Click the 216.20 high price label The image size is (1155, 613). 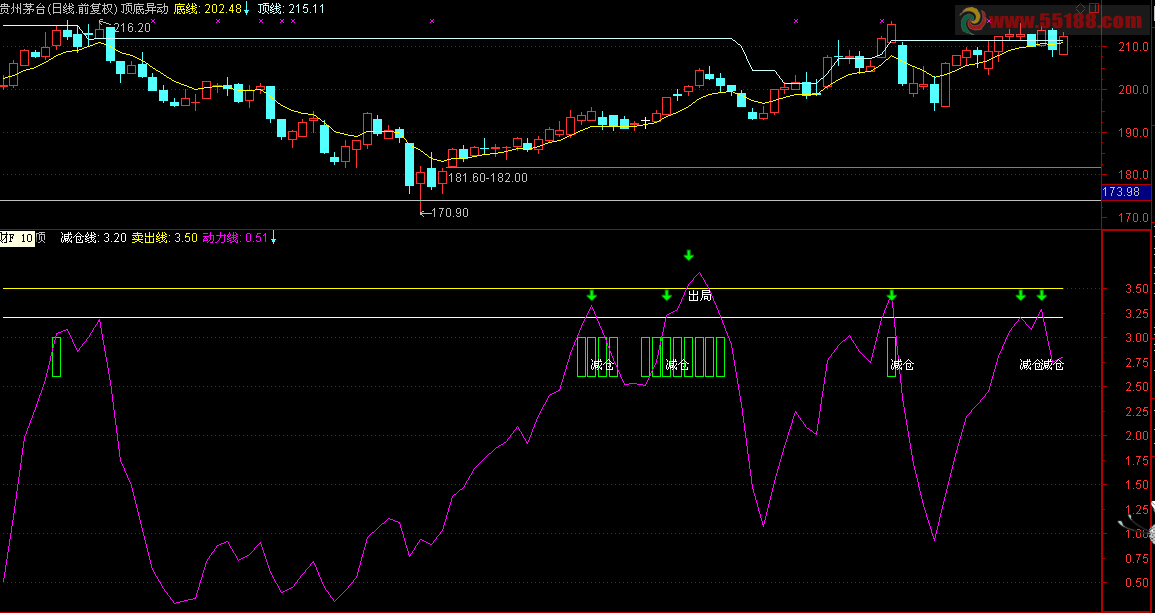132,28
